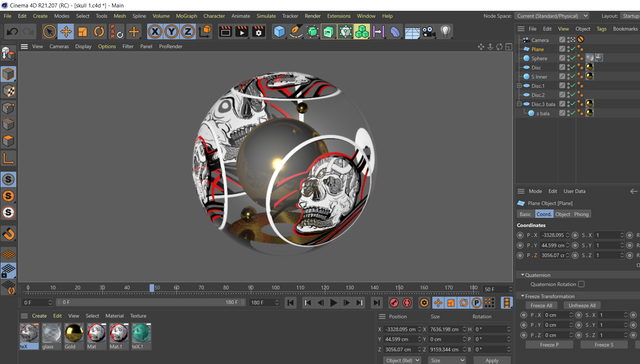Click the Record Active Objects button
The height and width of the screenshot is (364, 640).
(394, 303)
